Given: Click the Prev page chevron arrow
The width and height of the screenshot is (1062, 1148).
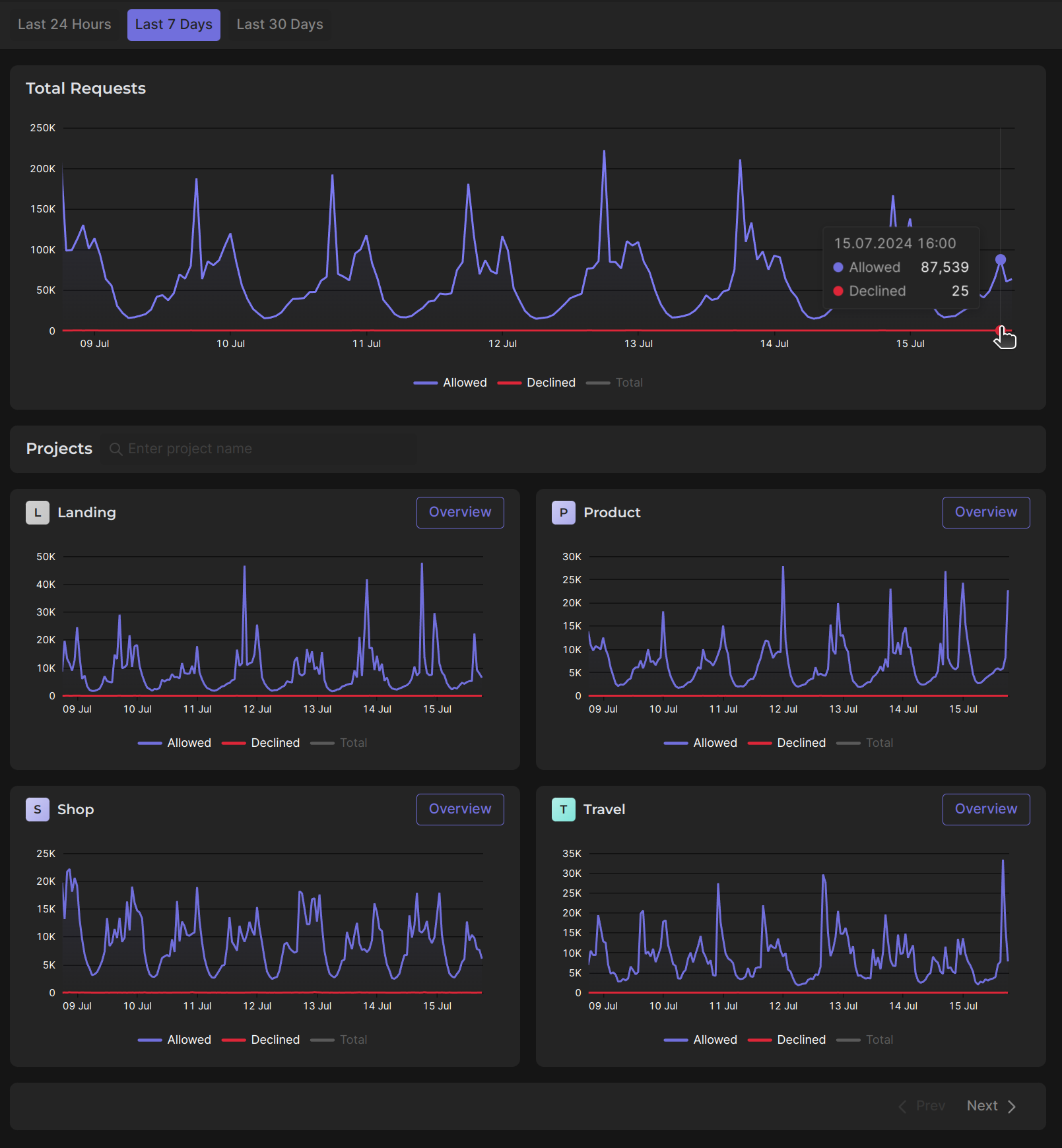Looking at the screenshot, I should pos(902,1106).
